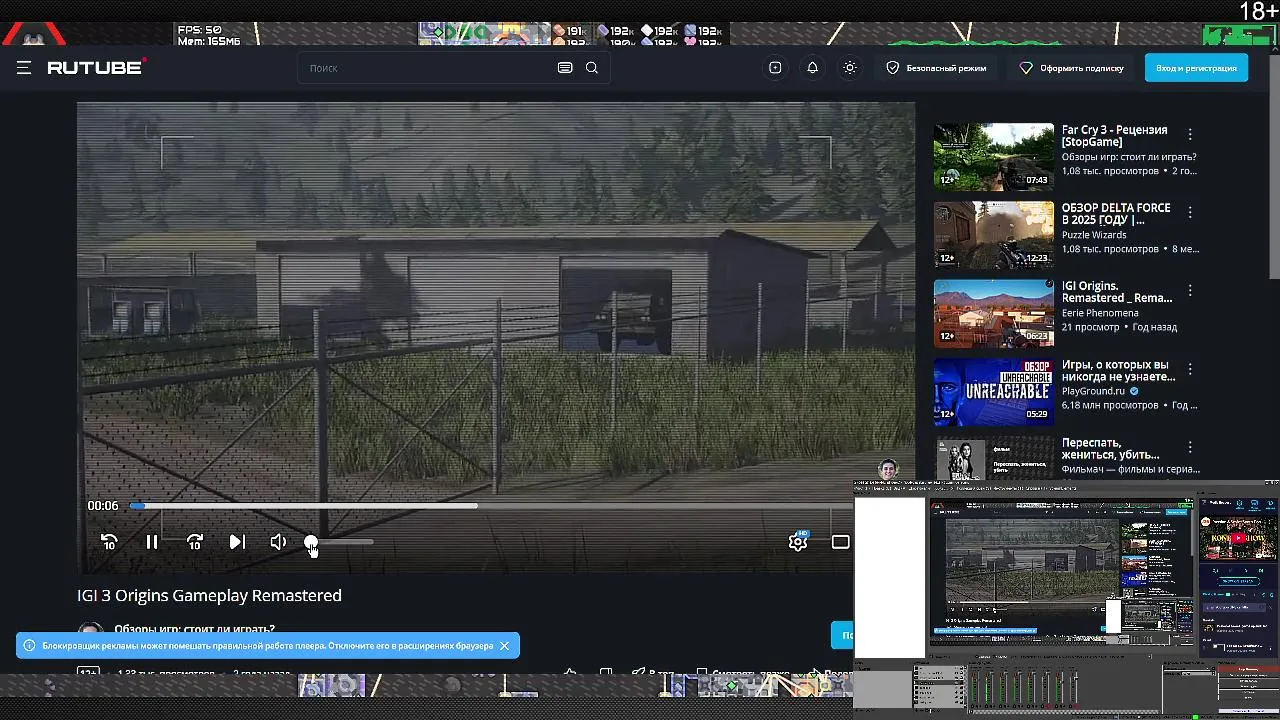The width and height of the screenshot is (1280, 720).
Task: Open Переспать, жениться, убить thumbnail
Action: pos(993,458)
